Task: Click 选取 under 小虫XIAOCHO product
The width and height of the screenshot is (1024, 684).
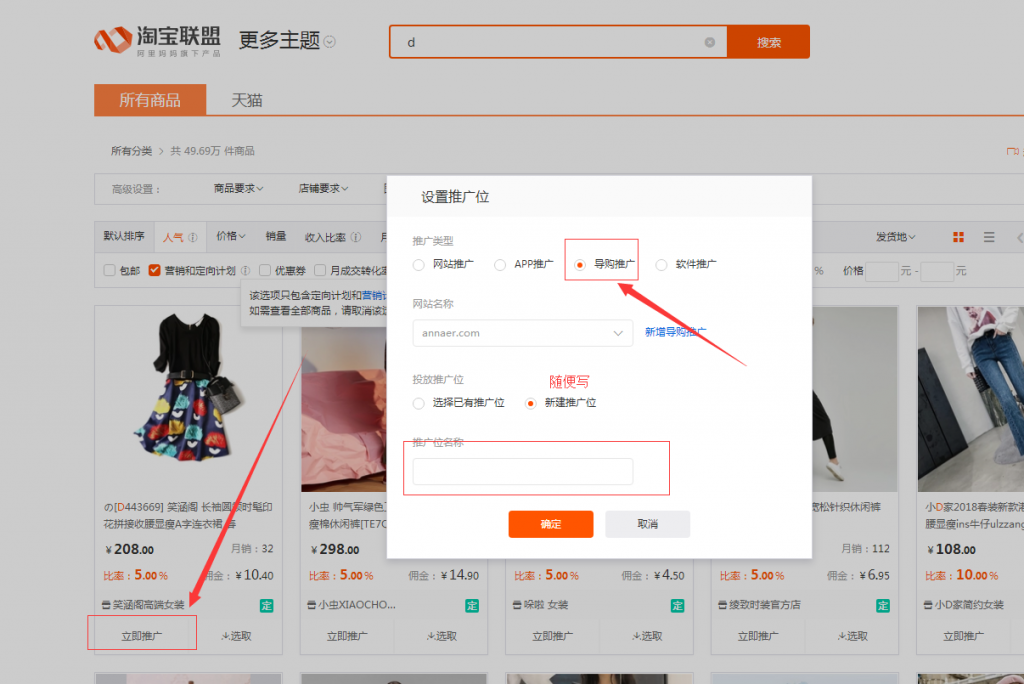Action: pyautogui.click(x=441, y=635)
